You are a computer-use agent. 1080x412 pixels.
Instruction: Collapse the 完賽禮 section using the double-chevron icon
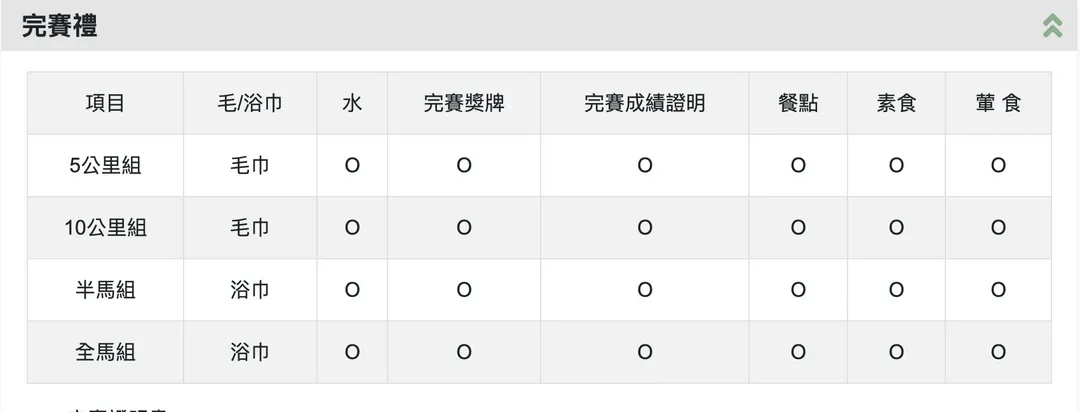point(1051,26)
